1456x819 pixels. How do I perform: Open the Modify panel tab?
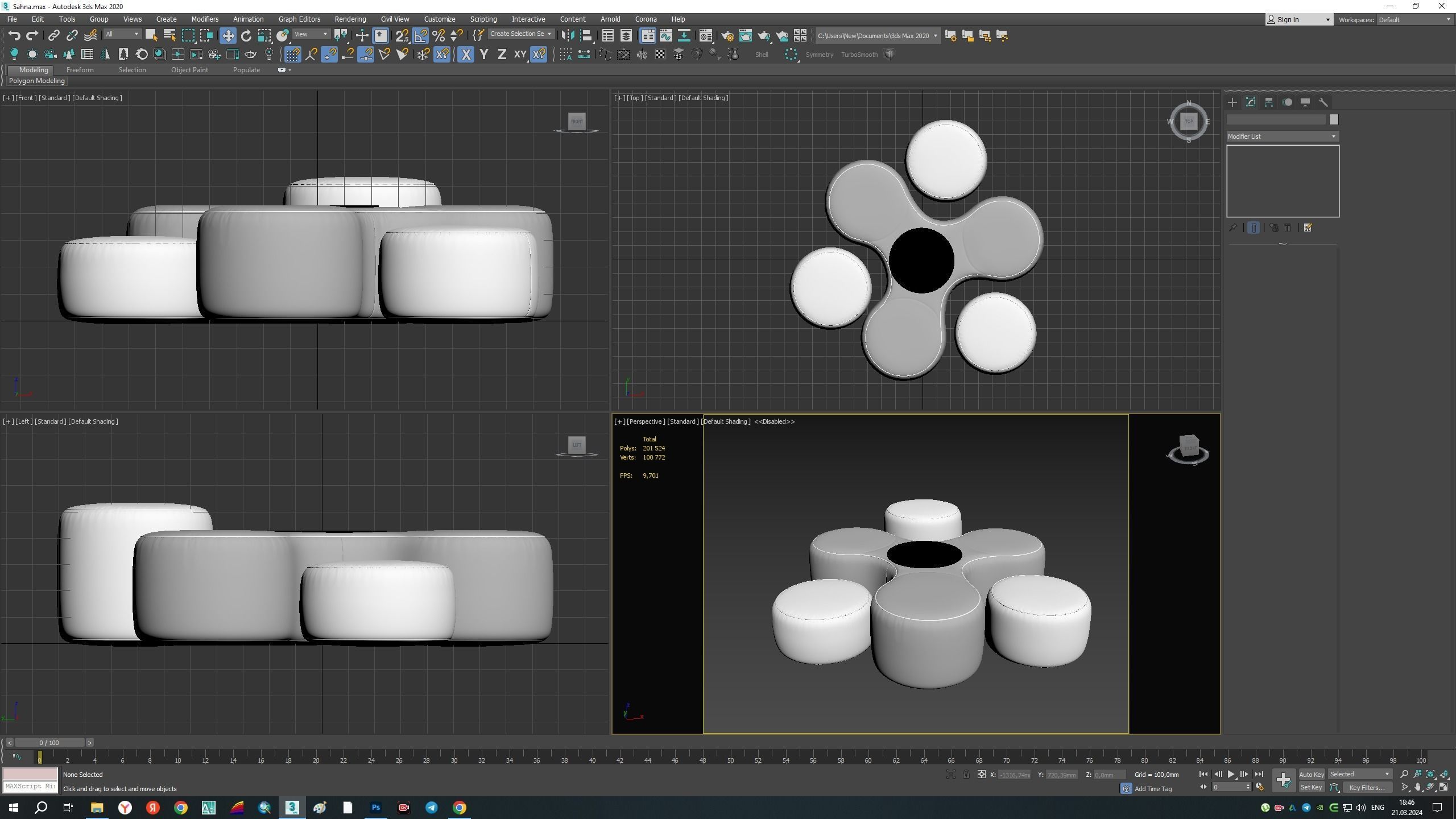(1251, 102)
